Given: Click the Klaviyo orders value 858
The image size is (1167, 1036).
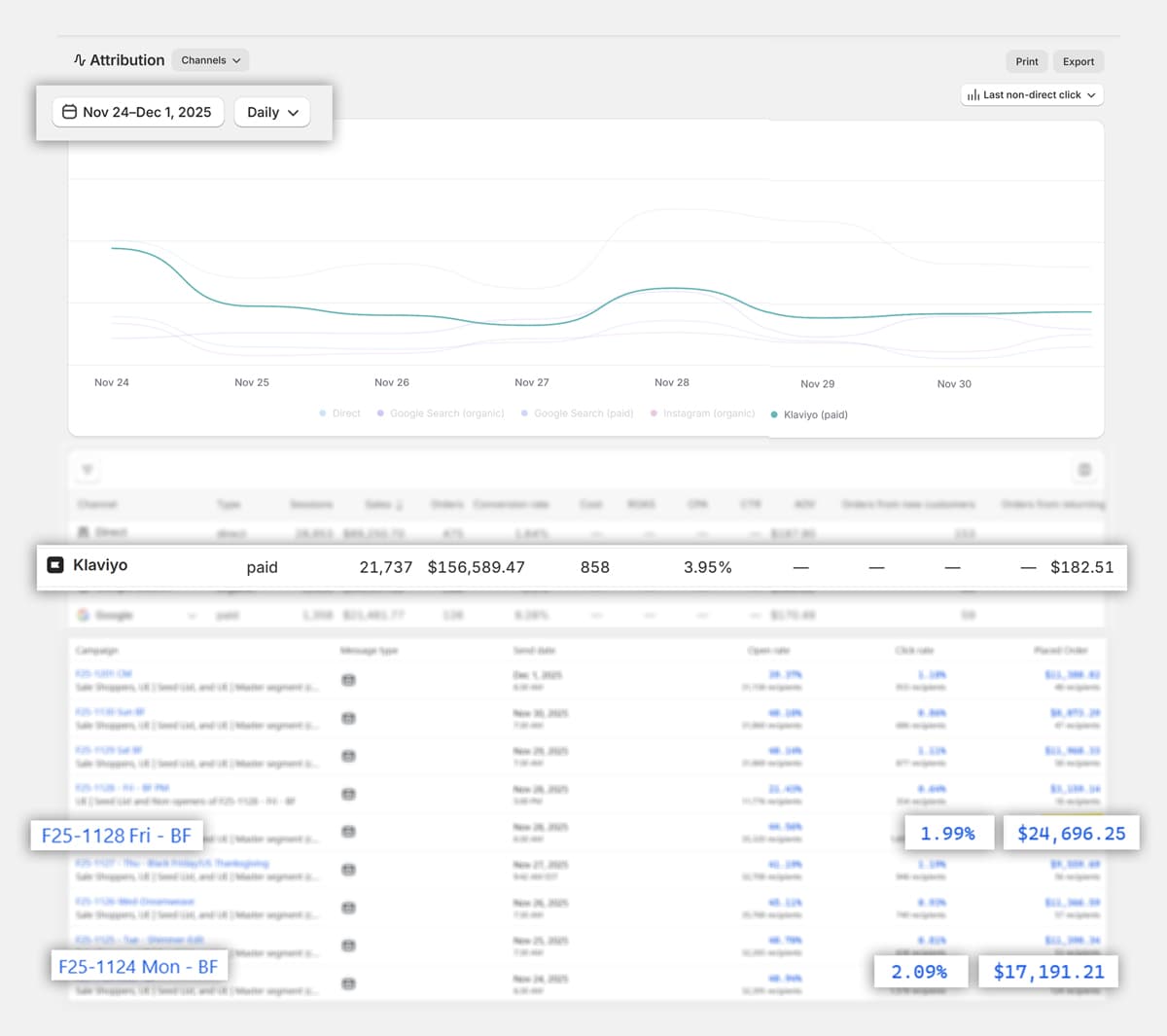Looking at the screenshot, I should coord(595,567).
